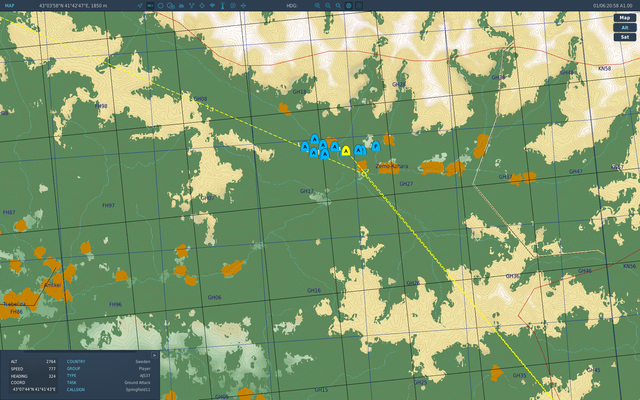Image resolution: width=640 pixels, height=400 pixels.
Task: Click the zoom in magnifier
Action: pyautogui.click(x=317, y=6)
